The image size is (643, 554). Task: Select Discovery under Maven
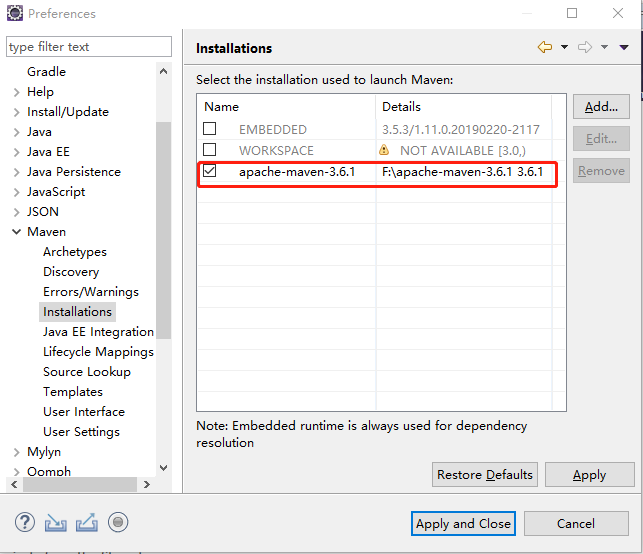[71, 272]
